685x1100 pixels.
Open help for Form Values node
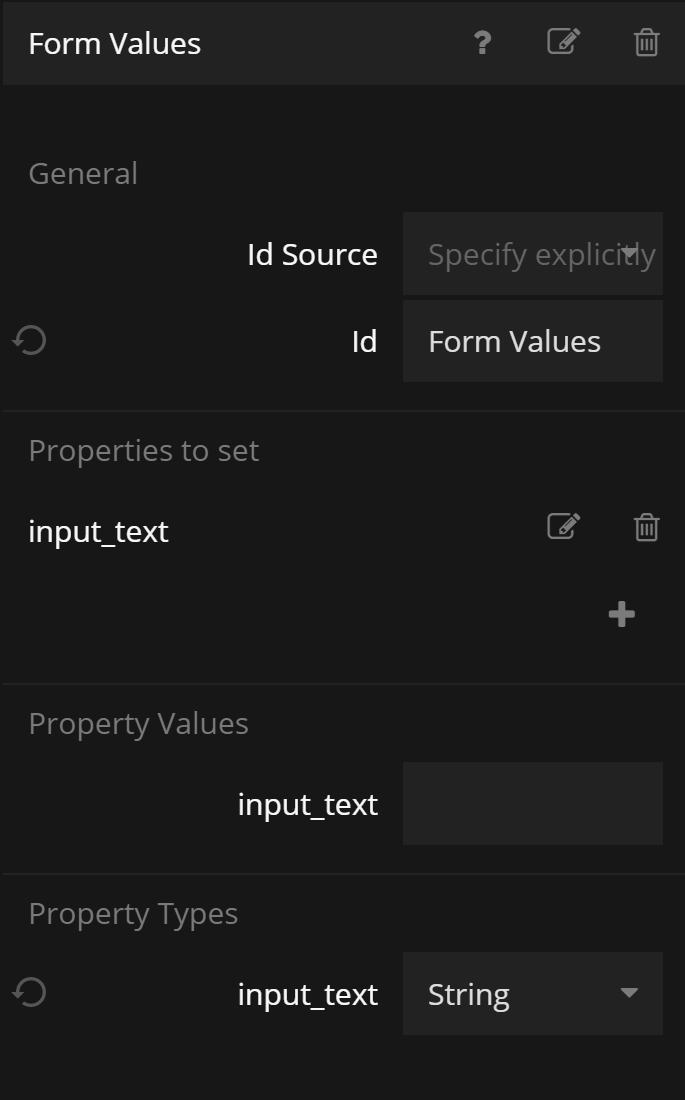[x=482, y=43]
